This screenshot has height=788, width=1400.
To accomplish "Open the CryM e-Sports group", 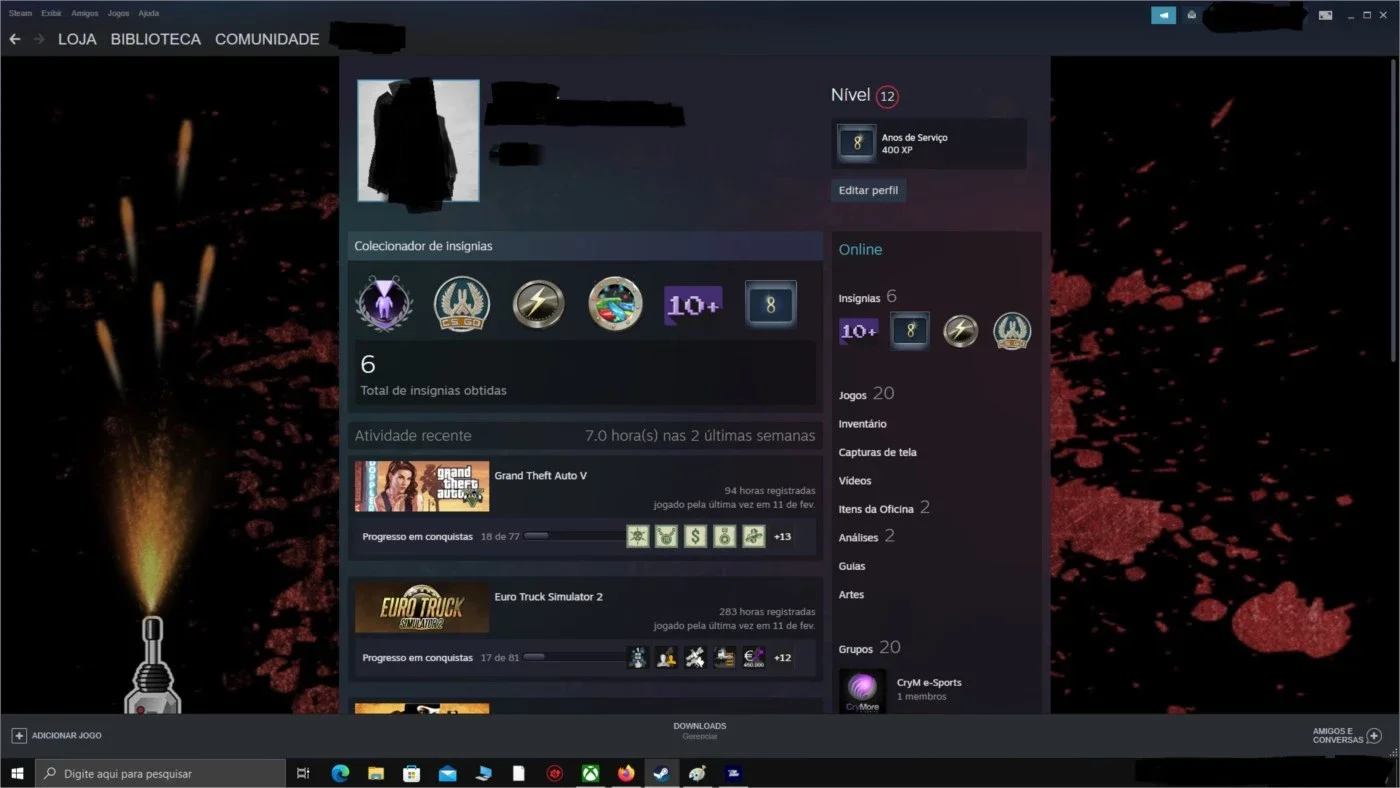I will pyautogui.click(x=929, y=682).
